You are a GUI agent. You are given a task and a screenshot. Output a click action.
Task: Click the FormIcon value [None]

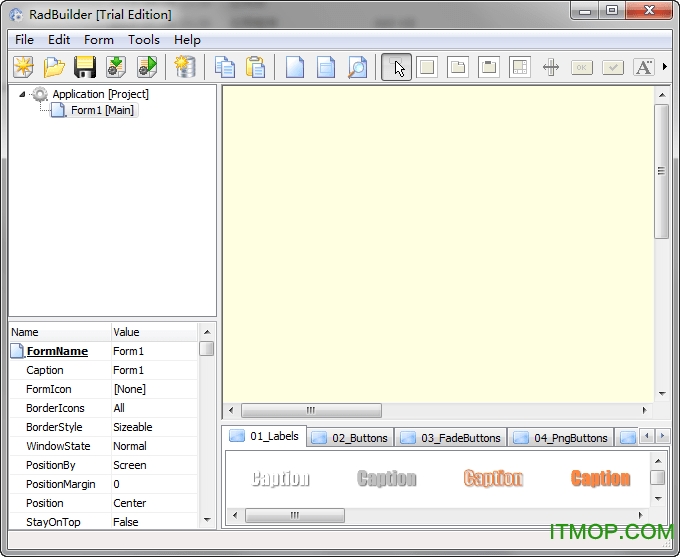154,389
